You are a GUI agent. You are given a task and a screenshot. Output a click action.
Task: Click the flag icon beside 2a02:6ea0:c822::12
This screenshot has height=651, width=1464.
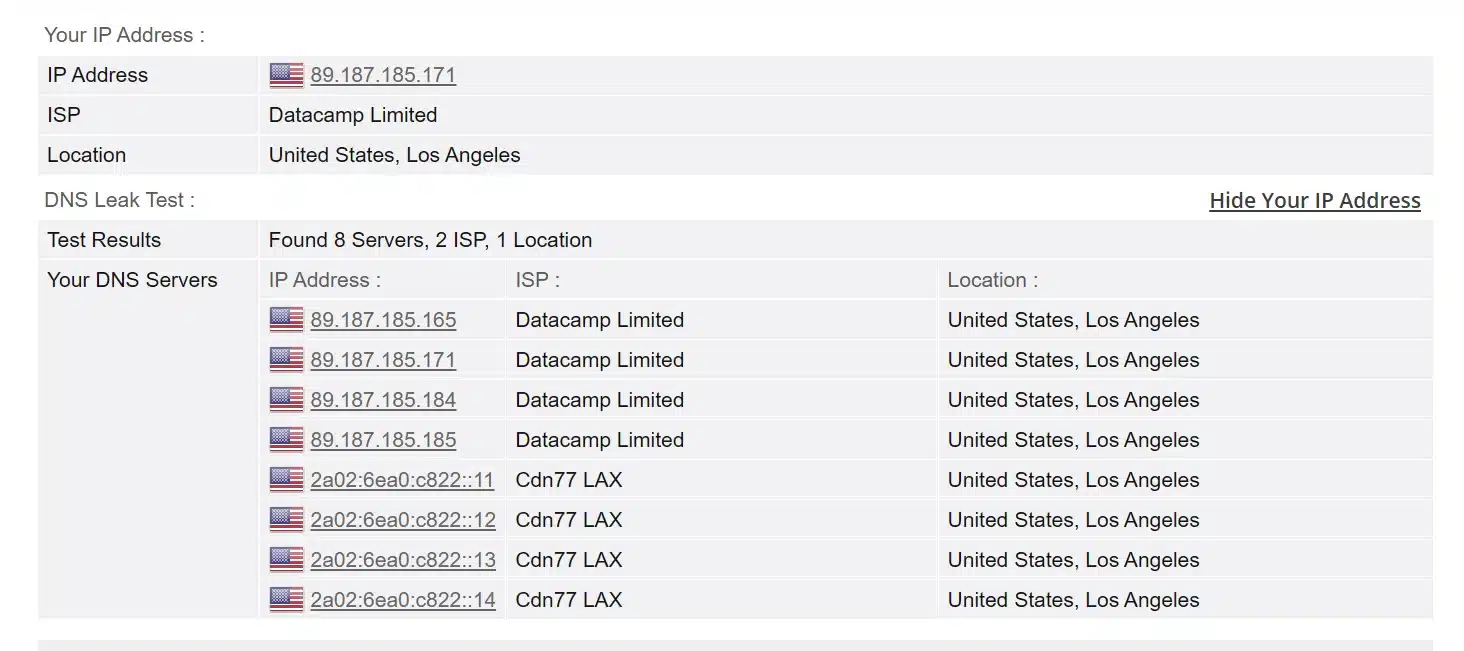[x=286, y=520]
